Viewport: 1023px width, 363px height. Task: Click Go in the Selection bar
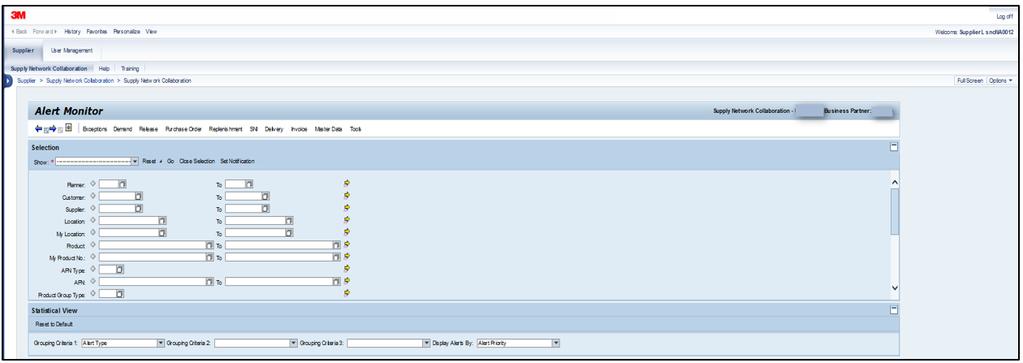170,161
